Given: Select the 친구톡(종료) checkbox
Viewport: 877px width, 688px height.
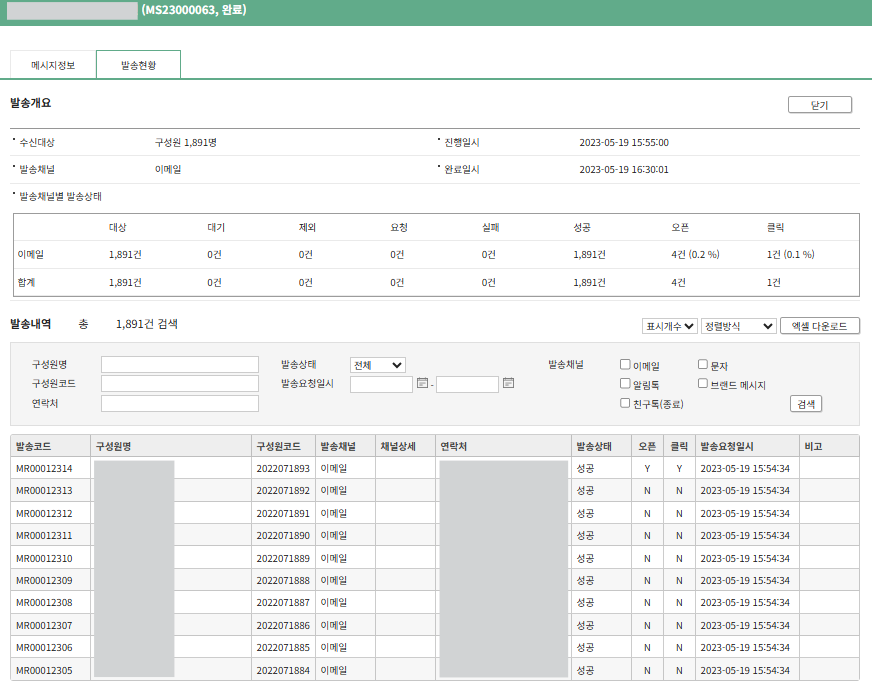Looking at the screenshot, I should coord(625,403).
